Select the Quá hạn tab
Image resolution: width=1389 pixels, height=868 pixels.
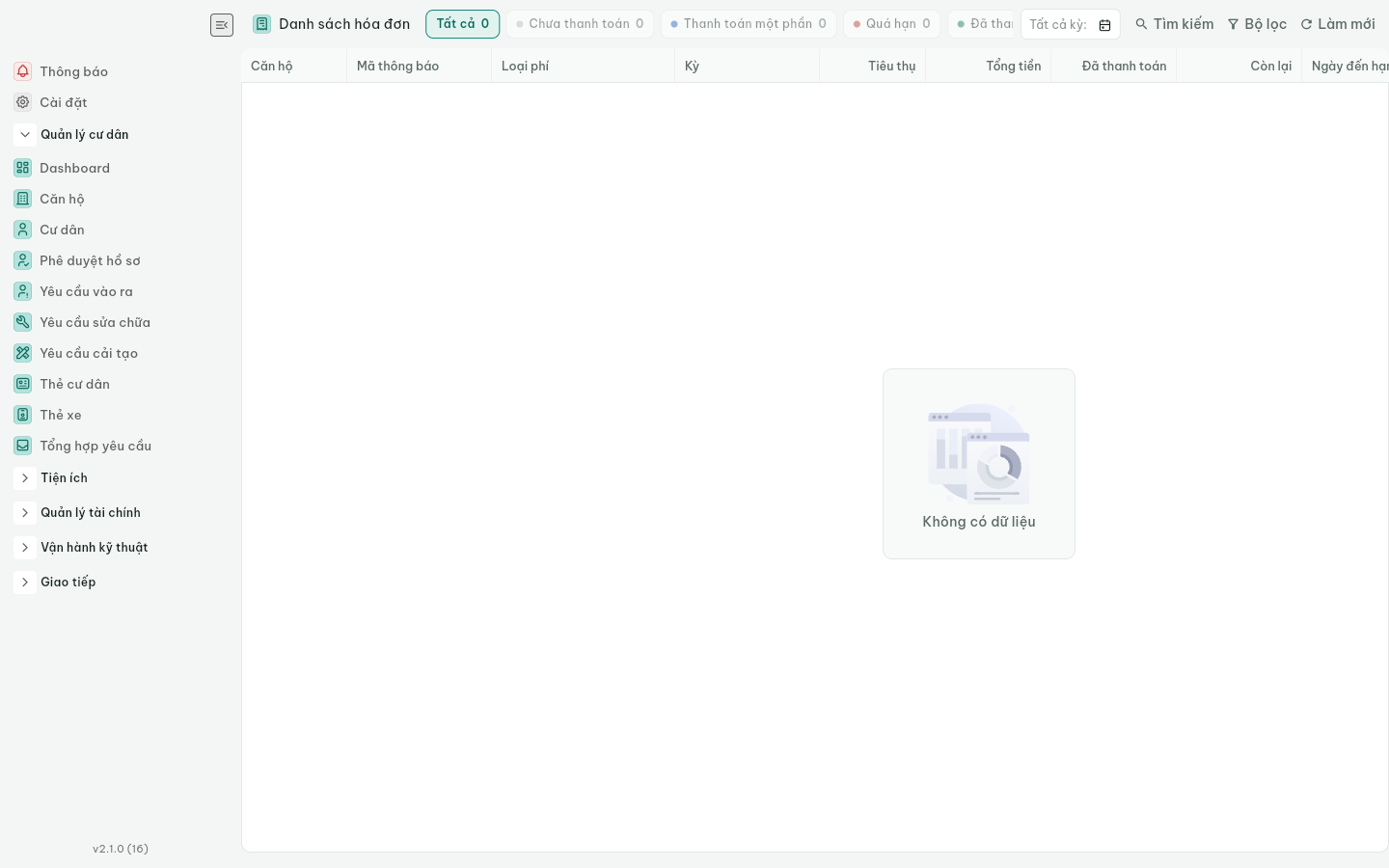pos(891,24)
